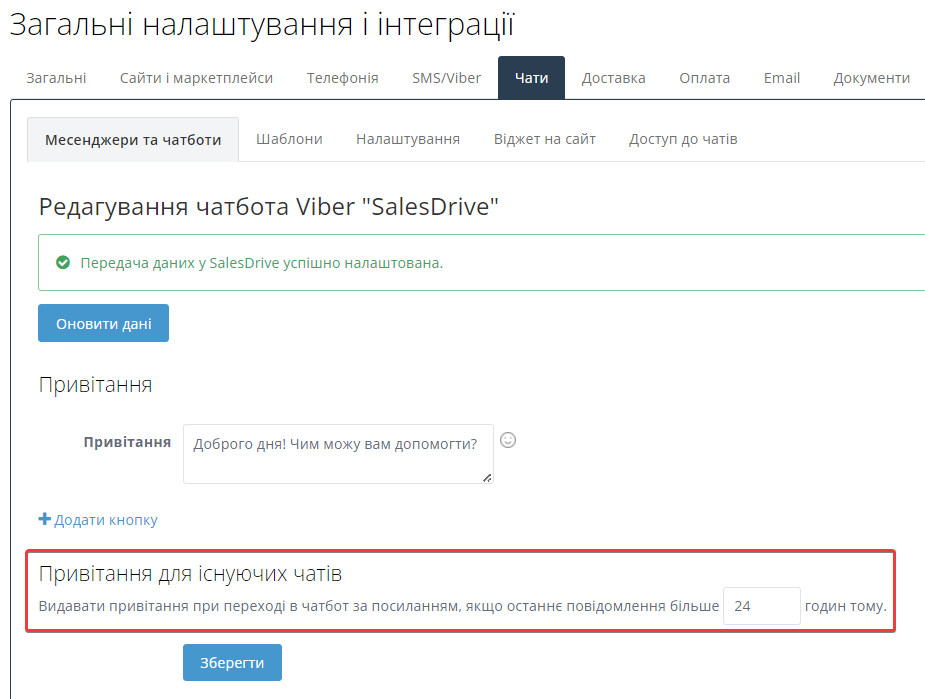This screenshot has height=699, width=925.
Task: Focus the Привітання greeting text area
Action: point(338,453)
